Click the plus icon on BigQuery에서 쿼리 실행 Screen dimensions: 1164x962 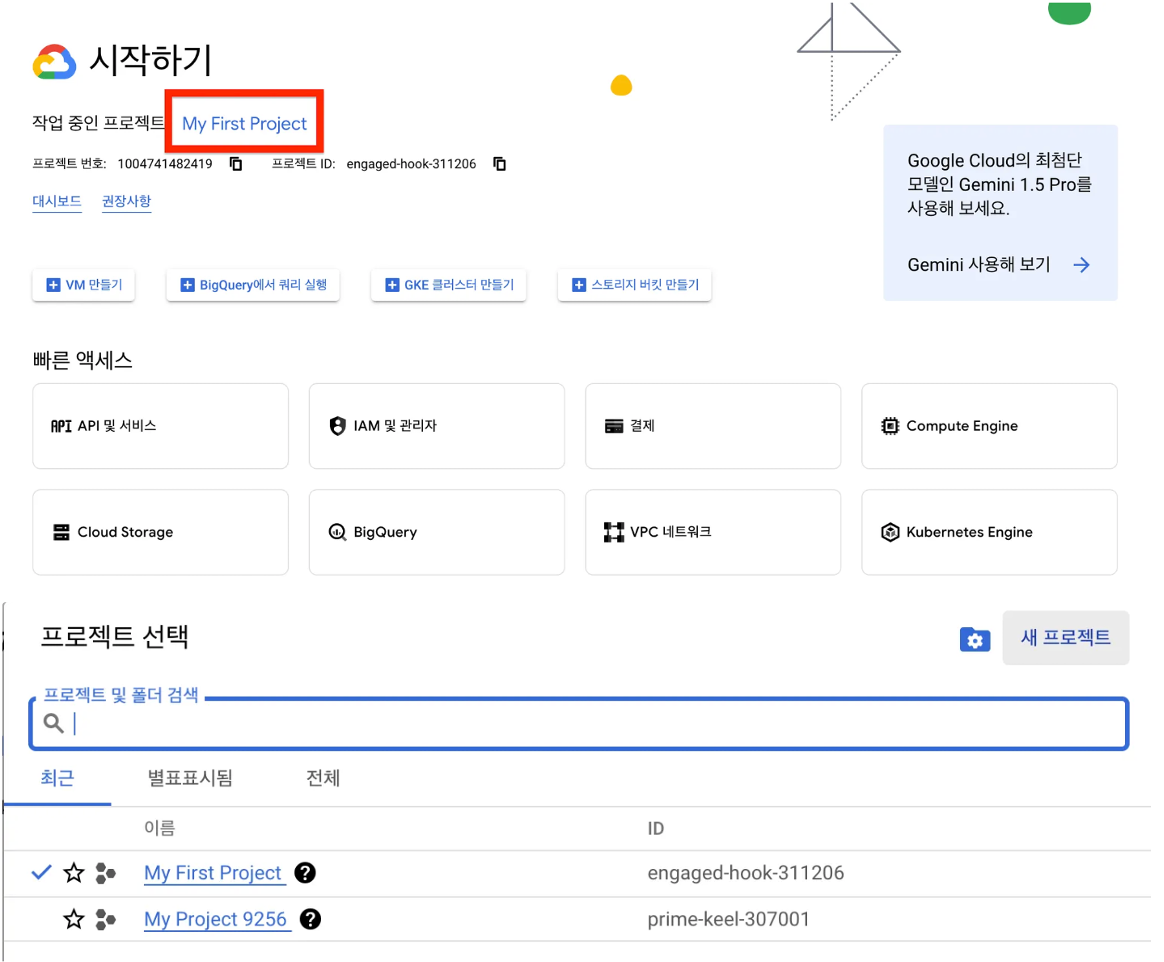(x=187, y=285)
